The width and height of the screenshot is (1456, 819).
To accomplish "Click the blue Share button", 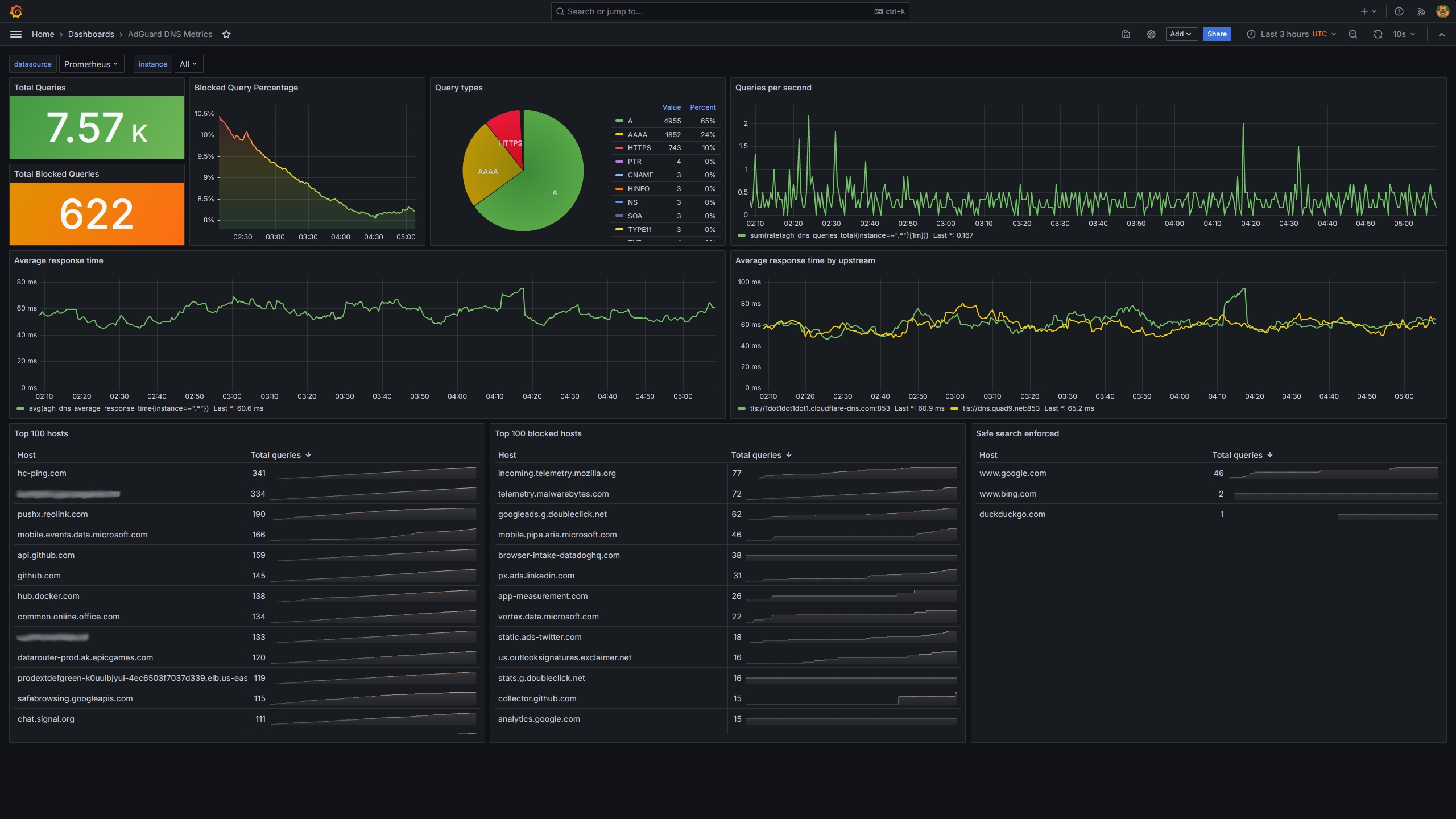I will [x=1217, y=34].
